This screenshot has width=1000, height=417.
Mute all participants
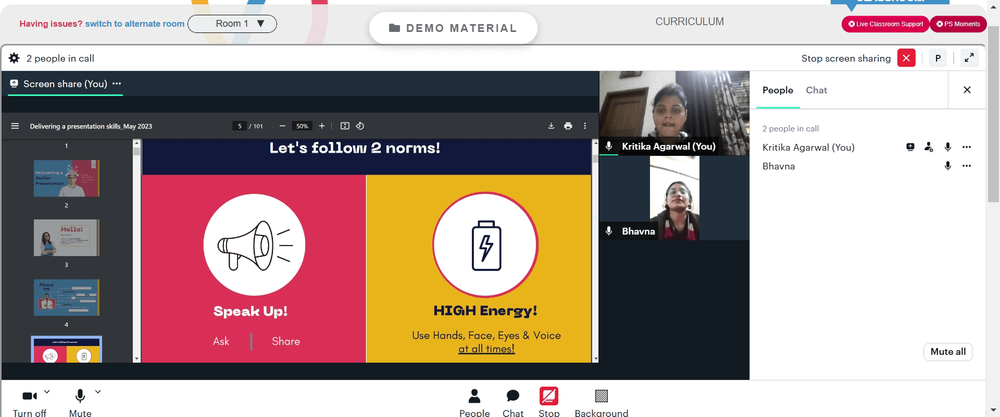[x=948, y=351]
